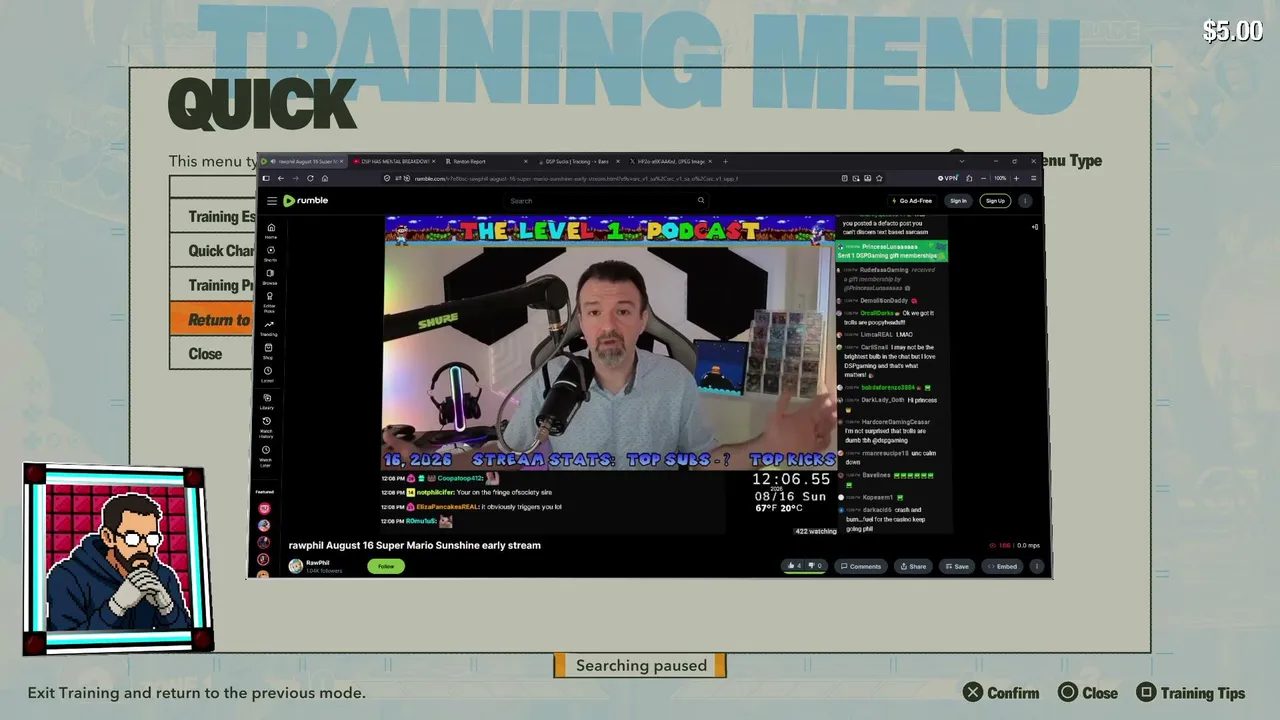
Task: Like the video with thumbs up
Action: tap(794, 566)
